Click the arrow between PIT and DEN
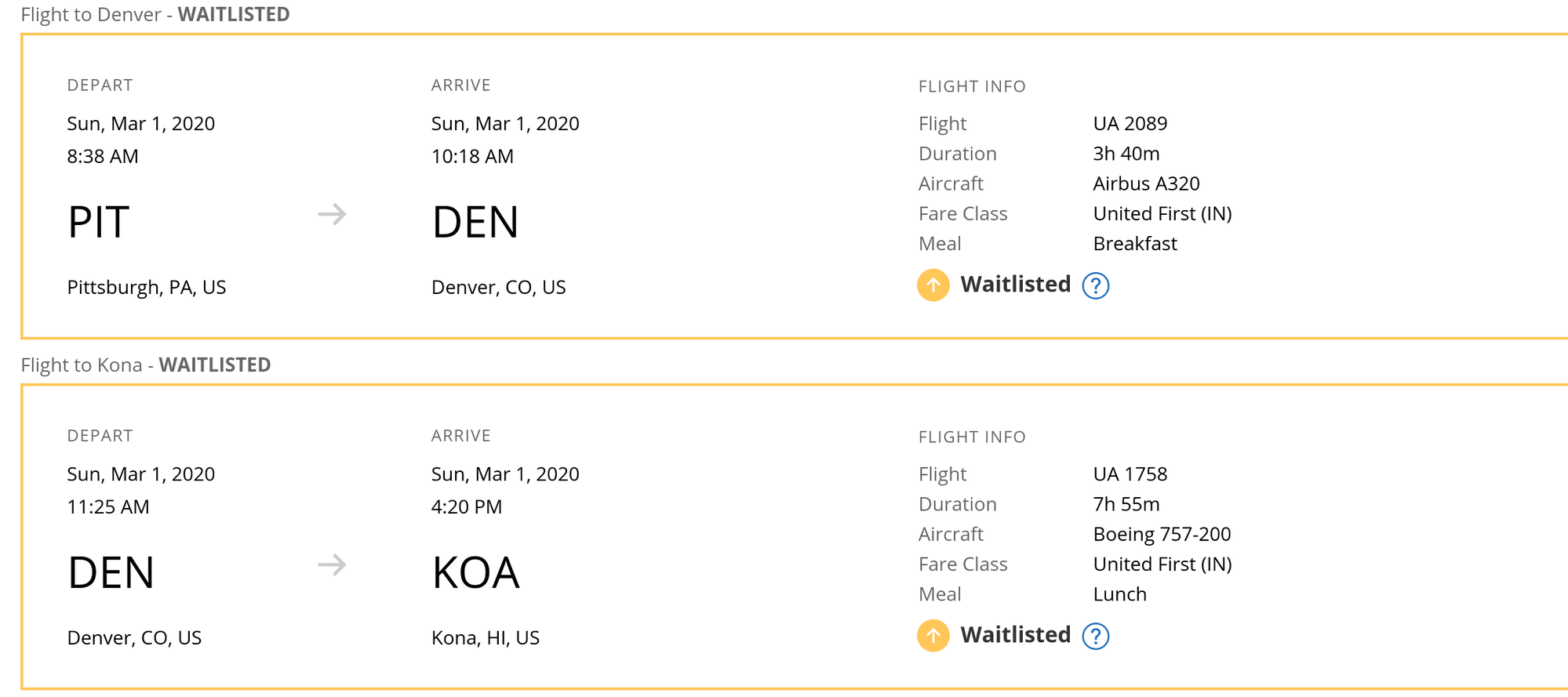The width and height of the screenshot is (1568, 697). click(x=332, y=214)
